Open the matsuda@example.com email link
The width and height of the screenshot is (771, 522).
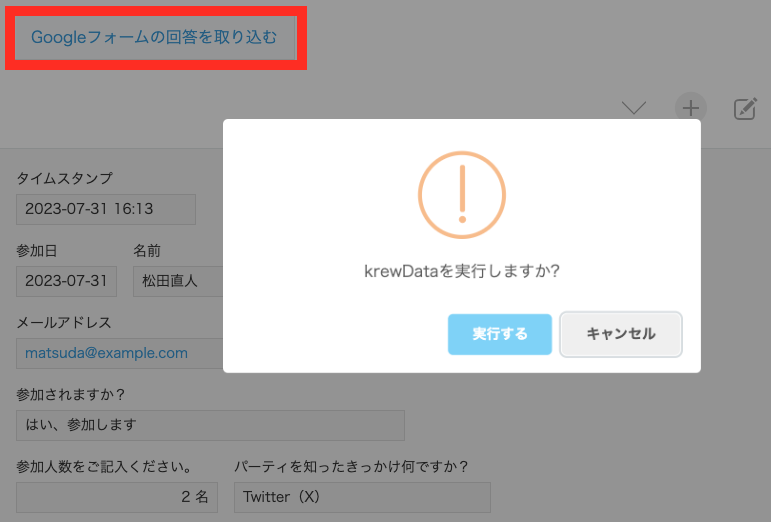pos(106,353)
